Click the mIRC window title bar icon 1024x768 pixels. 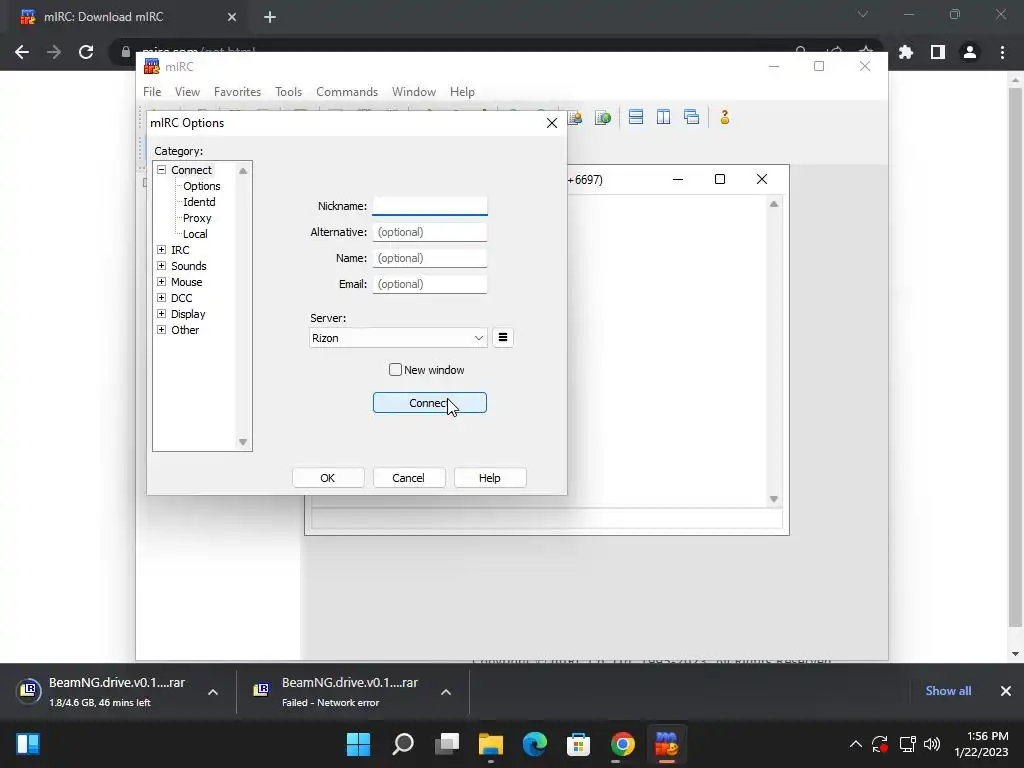152,67
